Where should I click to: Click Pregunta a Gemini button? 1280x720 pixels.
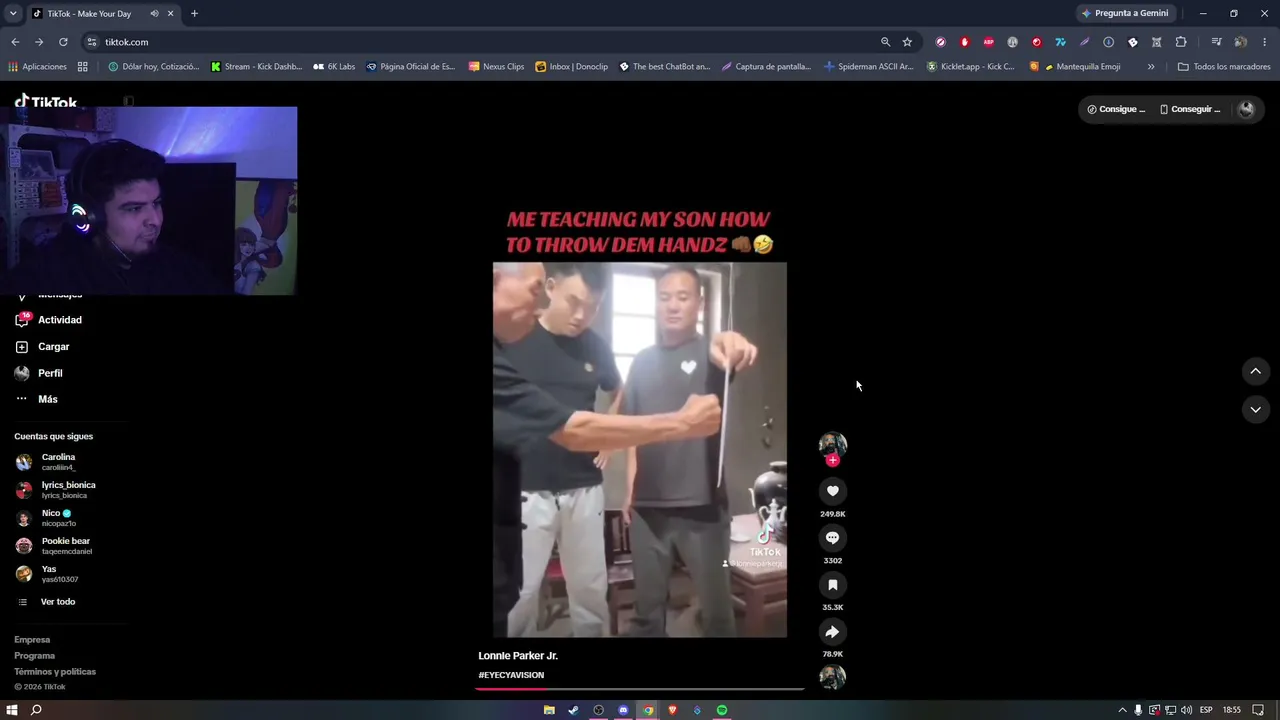1125,14
